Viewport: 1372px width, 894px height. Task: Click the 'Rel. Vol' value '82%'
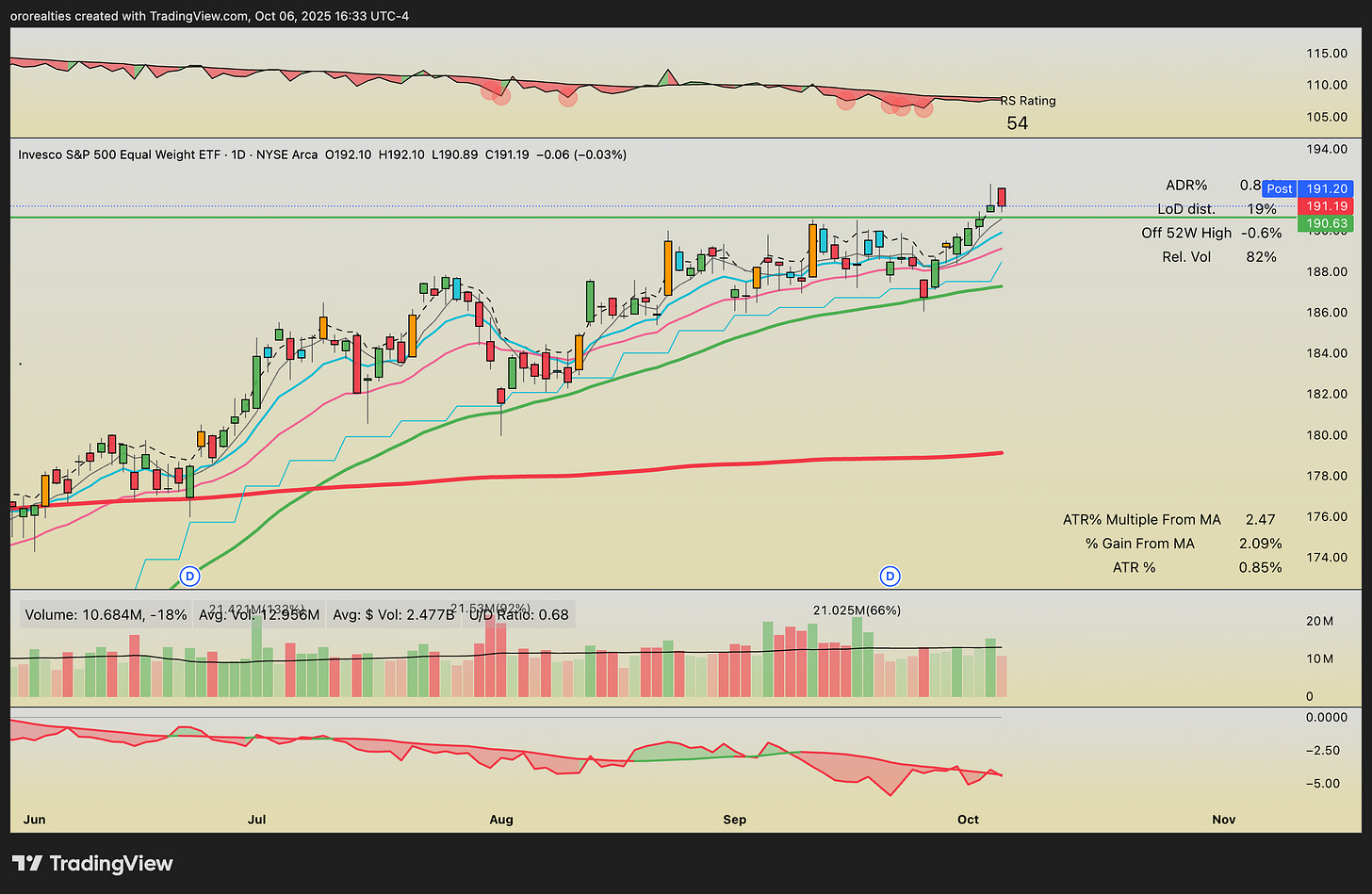tap(1261, 256)
